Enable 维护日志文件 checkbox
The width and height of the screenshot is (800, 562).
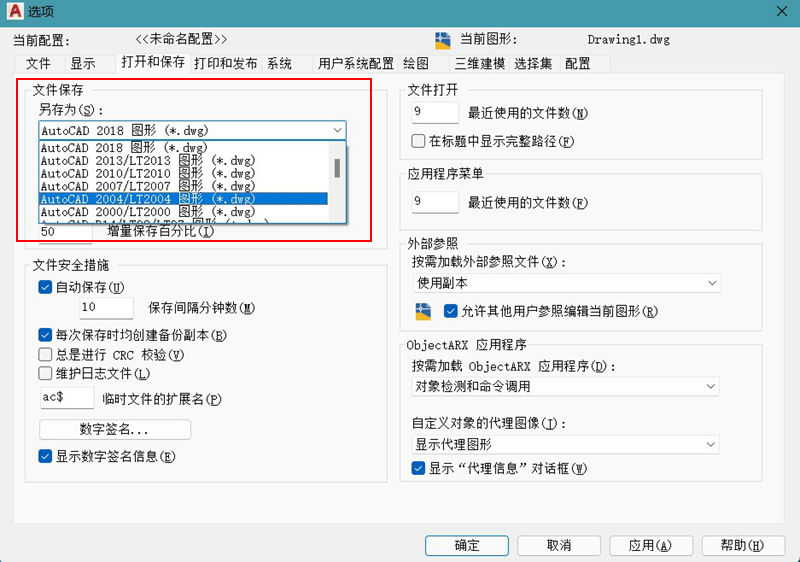point(45,374)
